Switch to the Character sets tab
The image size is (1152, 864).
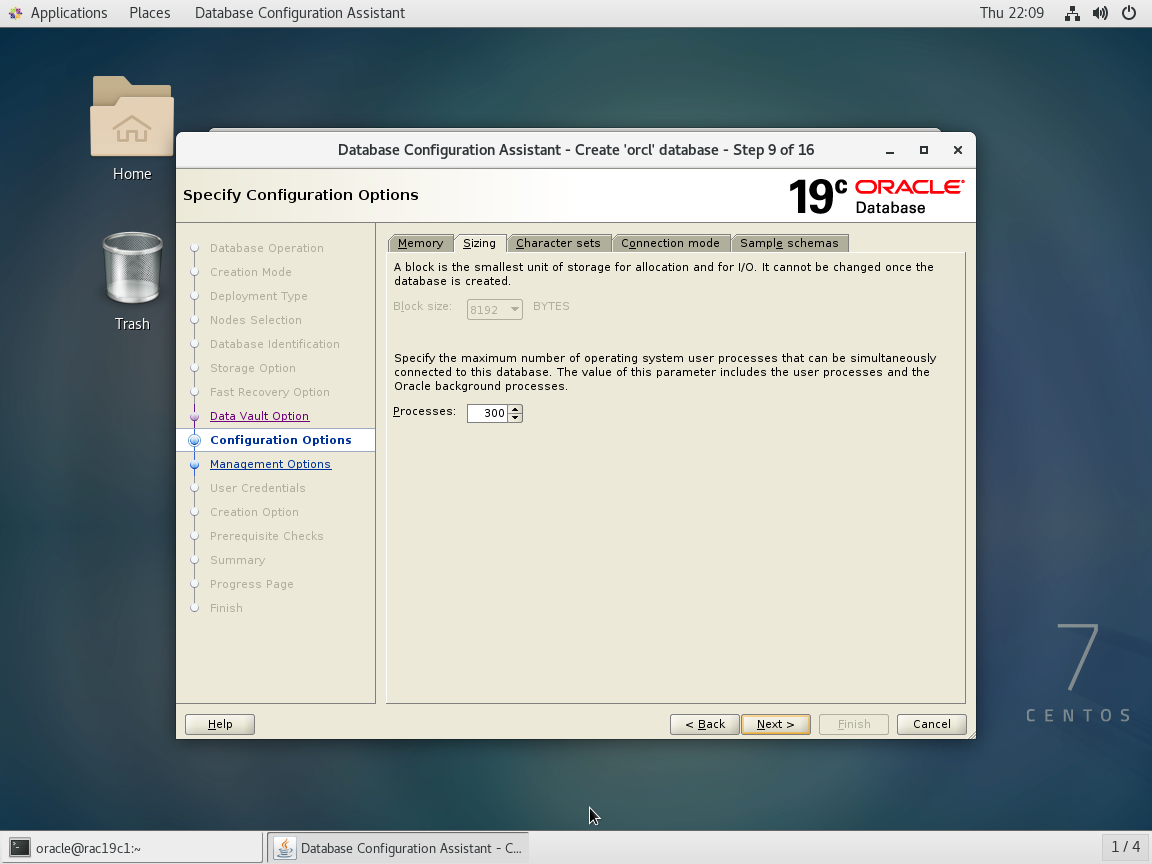559,242
